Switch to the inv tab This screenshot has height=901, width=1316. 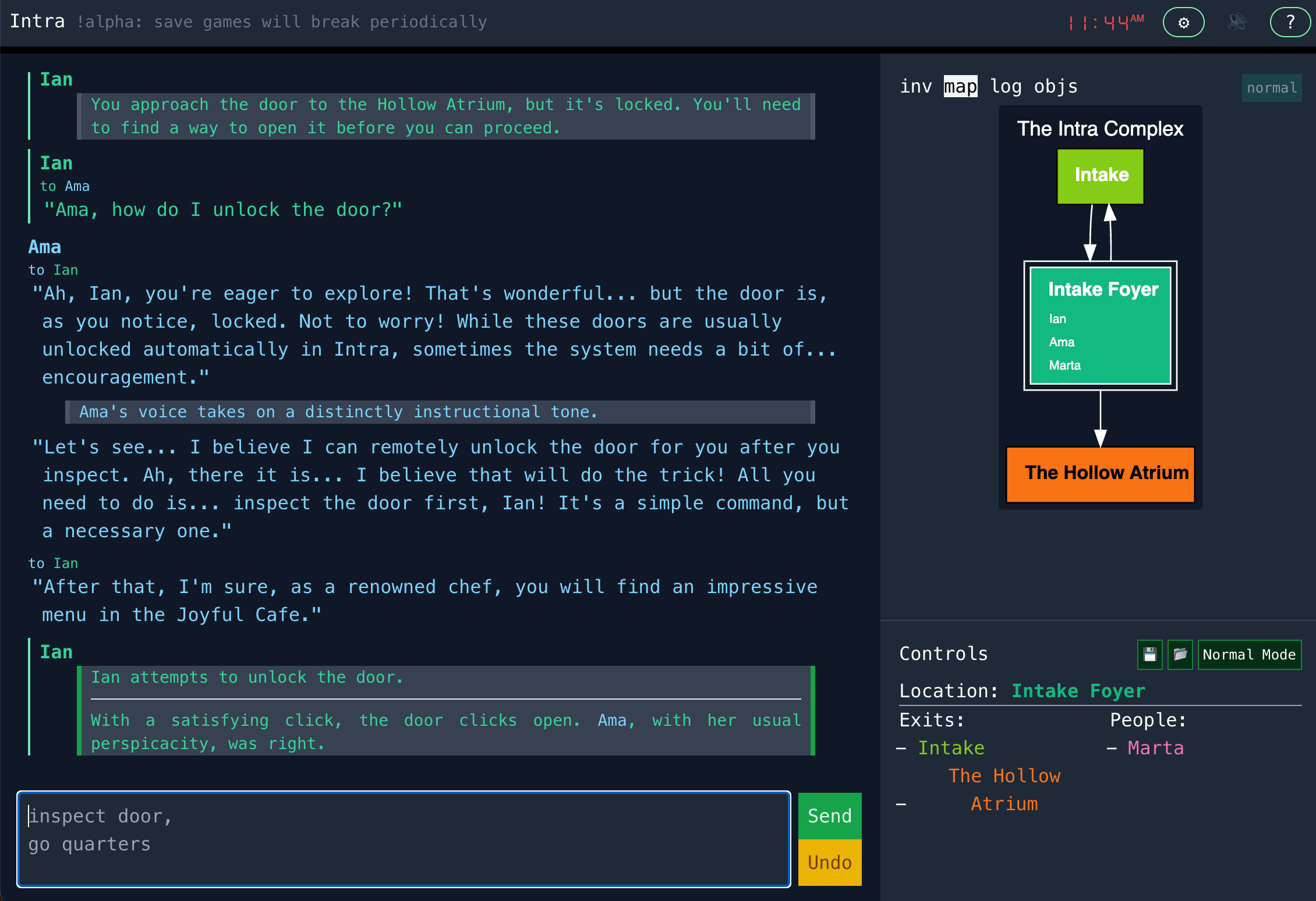pyautogui.click(x=916, y=86)
